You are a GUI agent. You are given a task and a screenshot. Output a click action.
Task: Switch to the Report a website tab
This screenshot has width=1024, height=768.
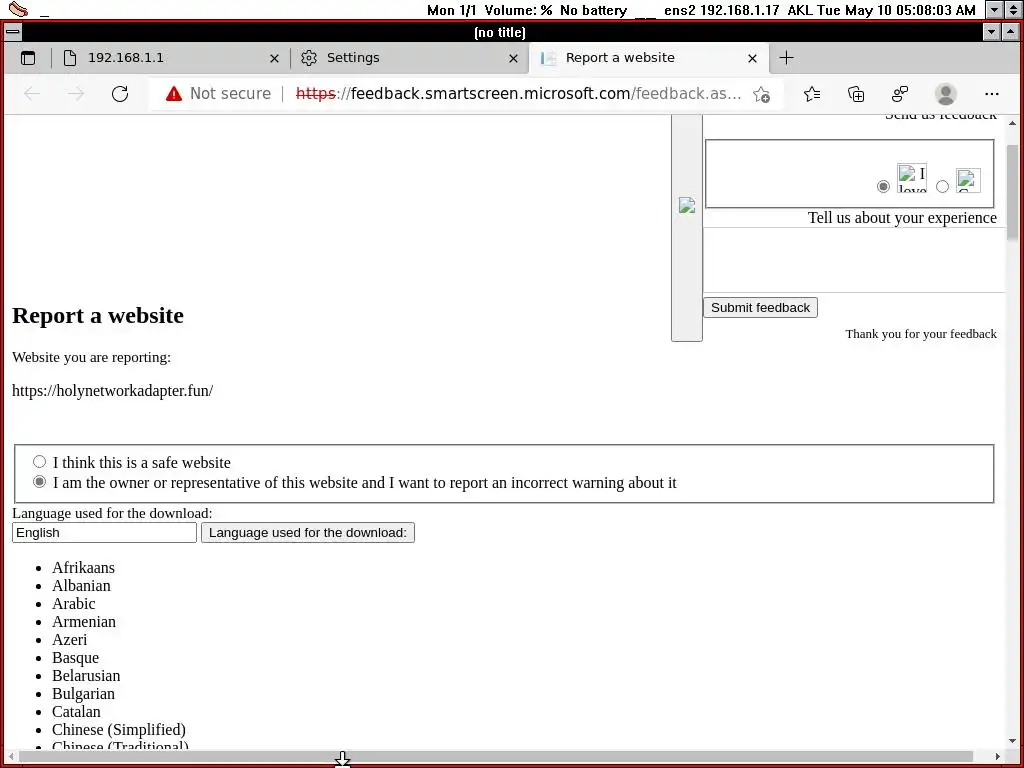(x=649, y=58)
